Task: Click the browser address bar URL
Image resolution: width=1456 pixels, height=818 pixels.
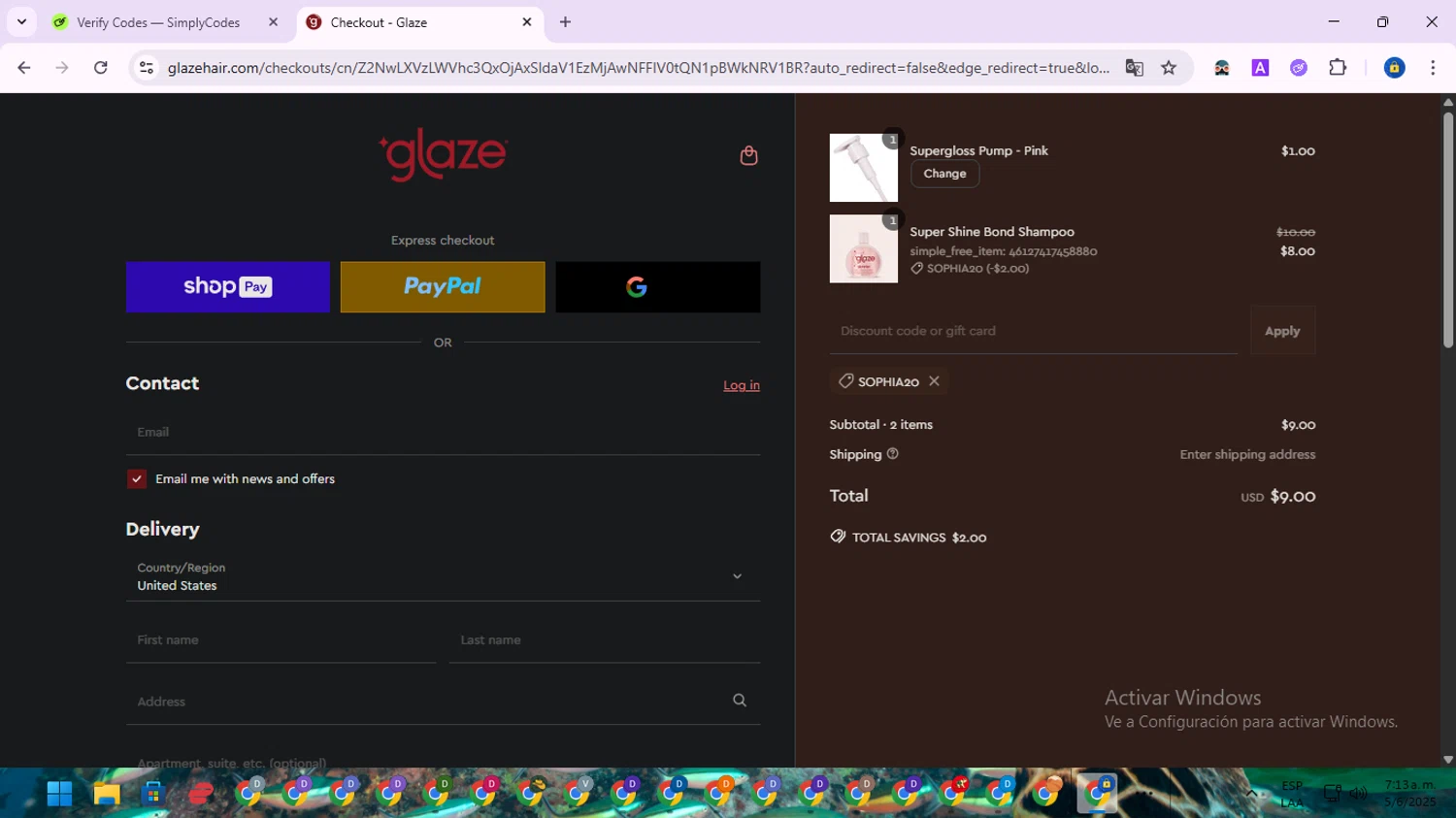Action: click(638, 68)
